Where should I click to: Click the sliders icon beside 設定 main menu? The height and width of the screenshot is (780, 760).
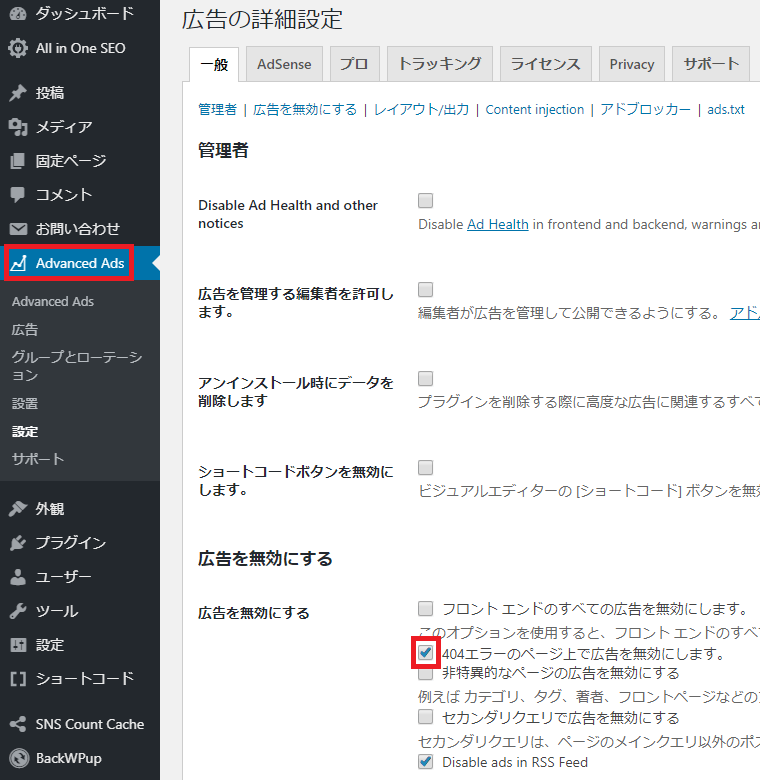(18, 645)
